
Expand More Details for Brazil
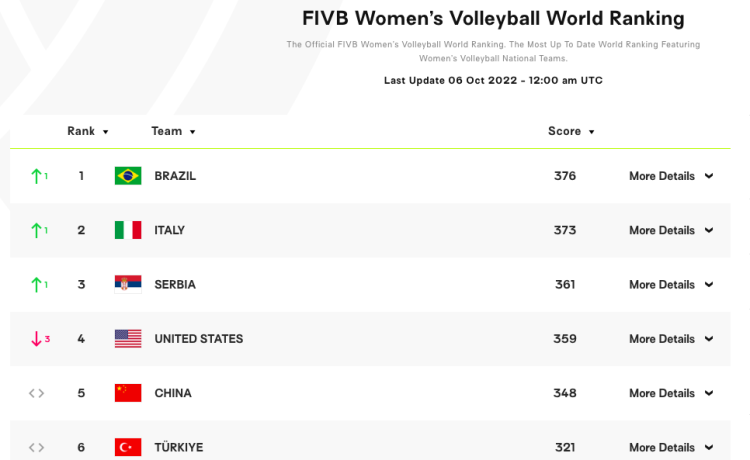(671, 176)
